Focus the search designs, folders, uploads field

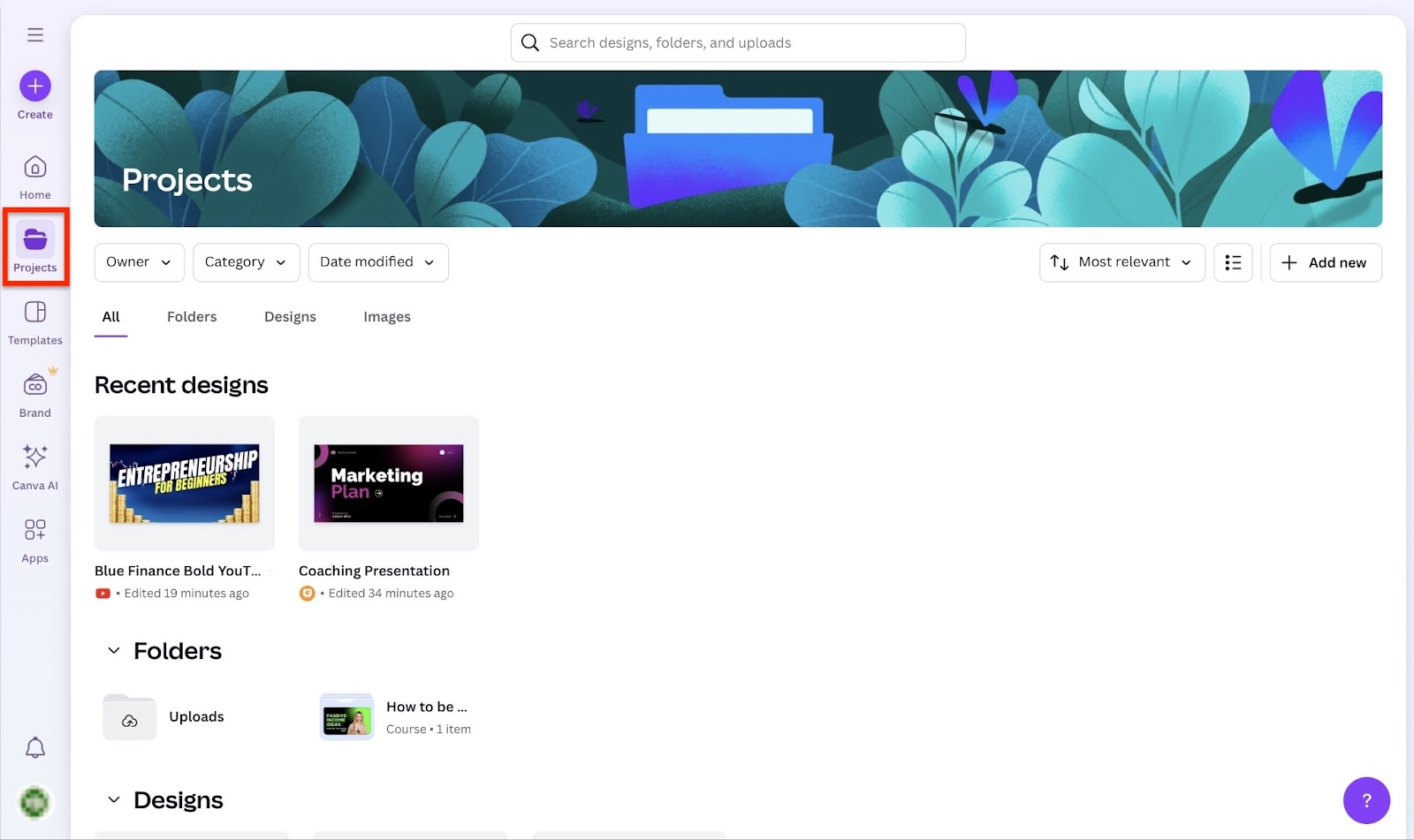pos(738,42)
